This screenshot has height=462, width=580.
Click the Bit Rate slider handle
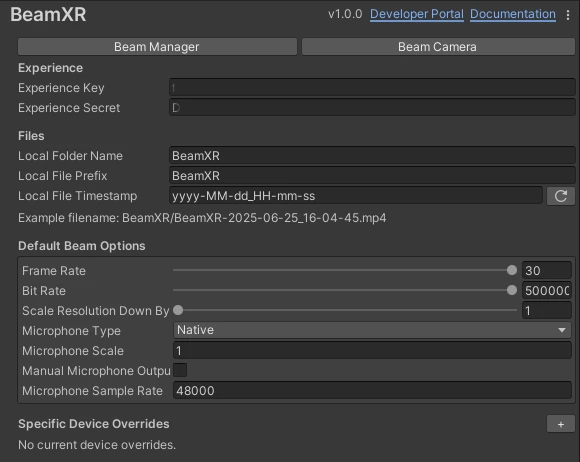[x=512, y=290]
